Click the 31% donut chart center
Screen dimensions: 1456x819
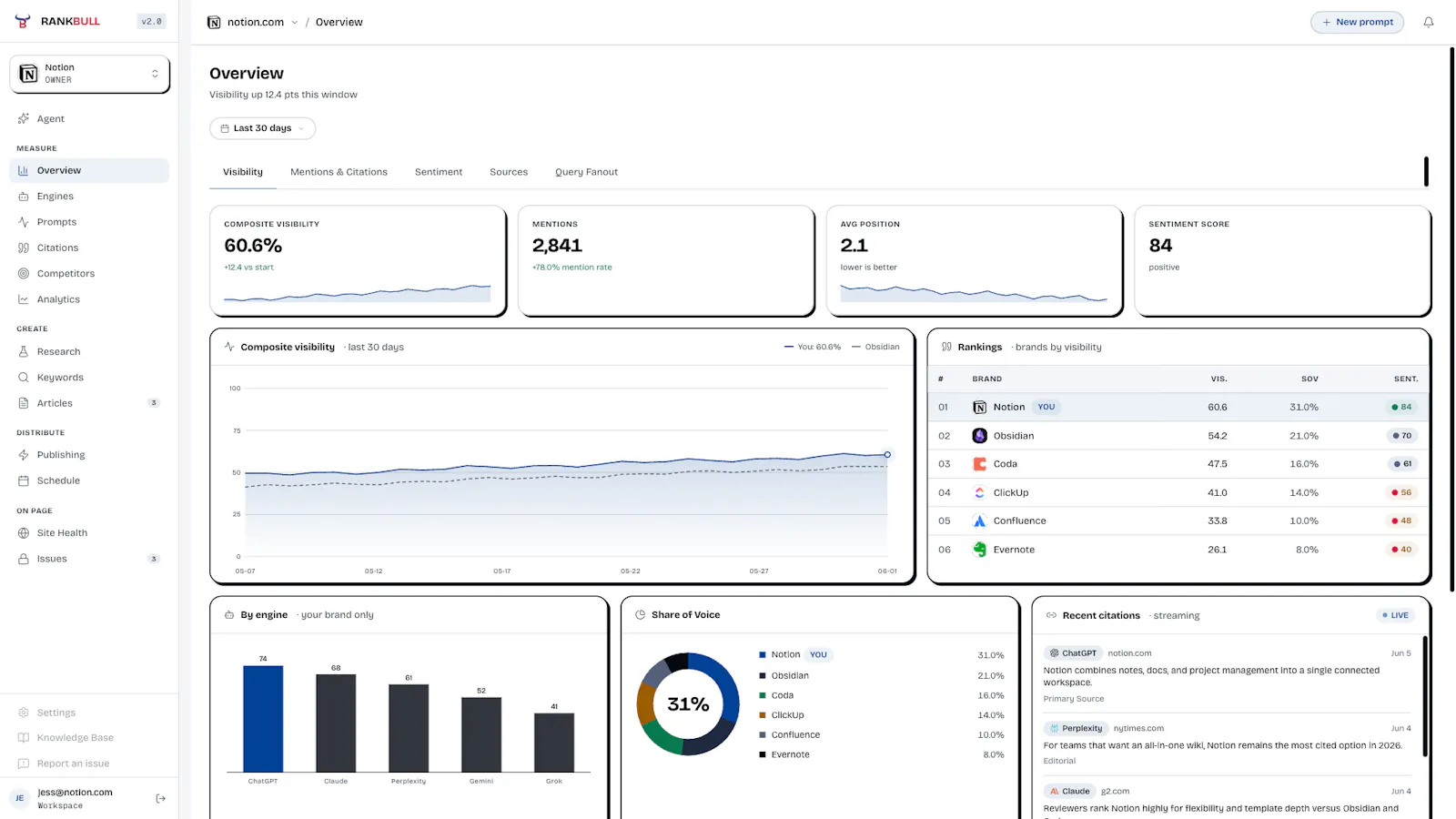[x=688, y=704]
